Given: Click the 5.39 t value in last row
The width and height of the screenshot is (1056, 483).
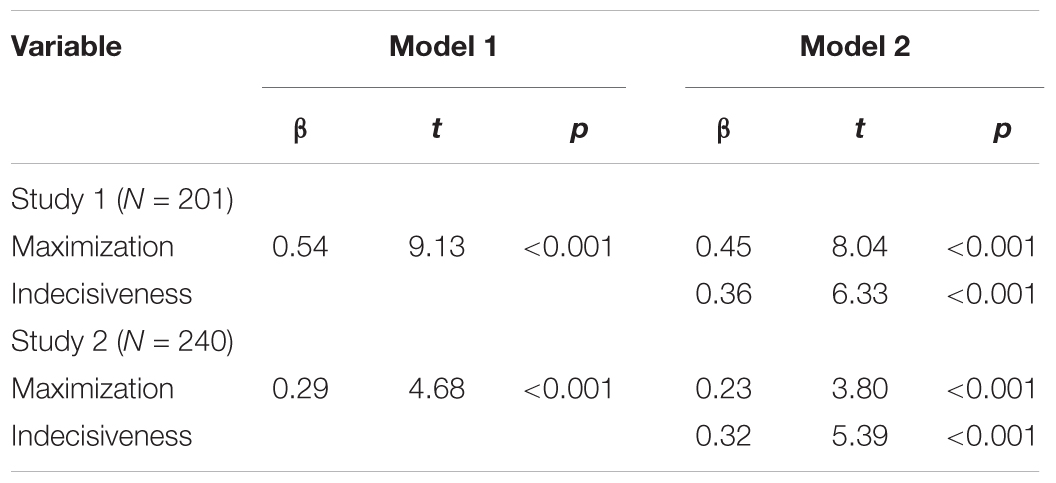Looking at the screenshot, I should coord(859,437).
